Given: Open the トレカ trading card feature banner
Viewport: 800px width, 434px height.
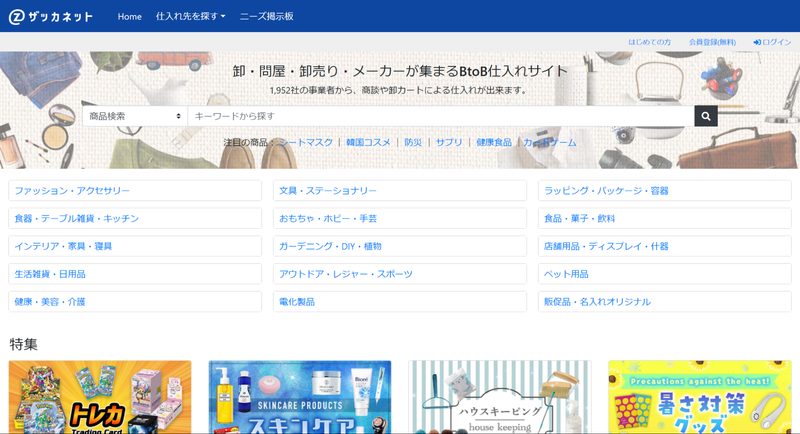Looking at the screenshot, I should (100, 397).
